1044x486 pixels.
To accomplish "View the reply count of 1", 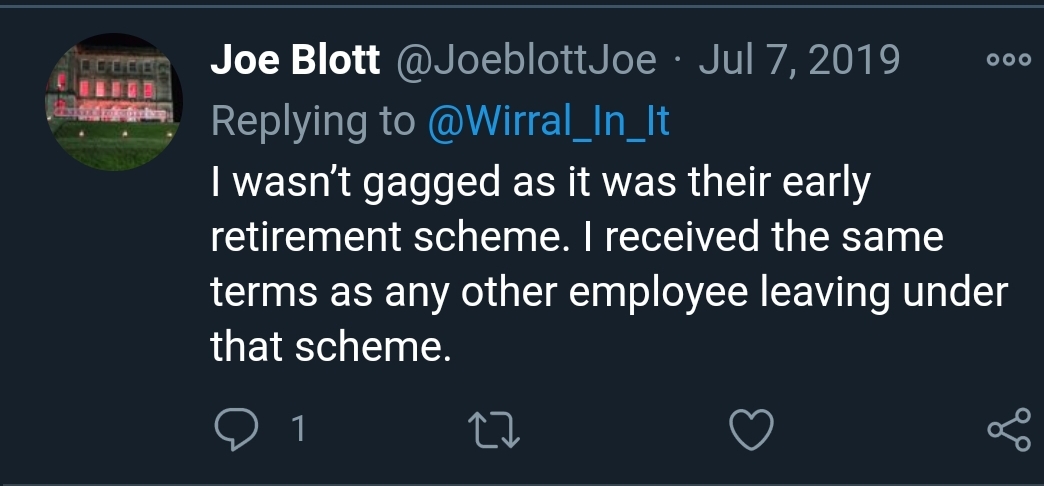I will point(296,430).
